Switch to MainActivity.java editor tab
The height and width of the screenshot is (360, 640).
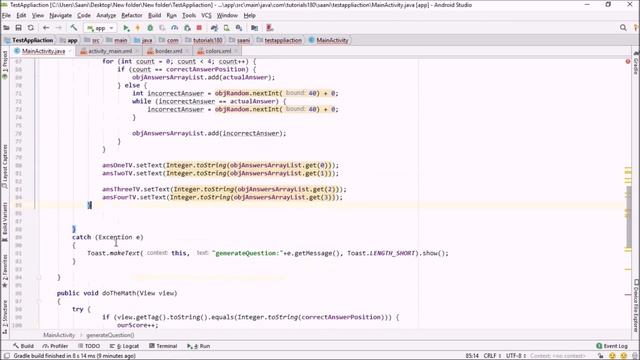point(43,51)
